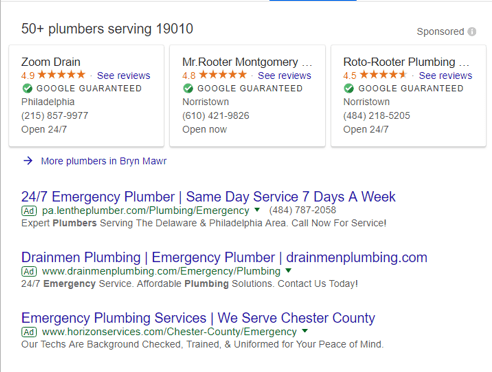Expand dropdown arrow next to pa.lentheplumber.com URL

coord(257,210)
